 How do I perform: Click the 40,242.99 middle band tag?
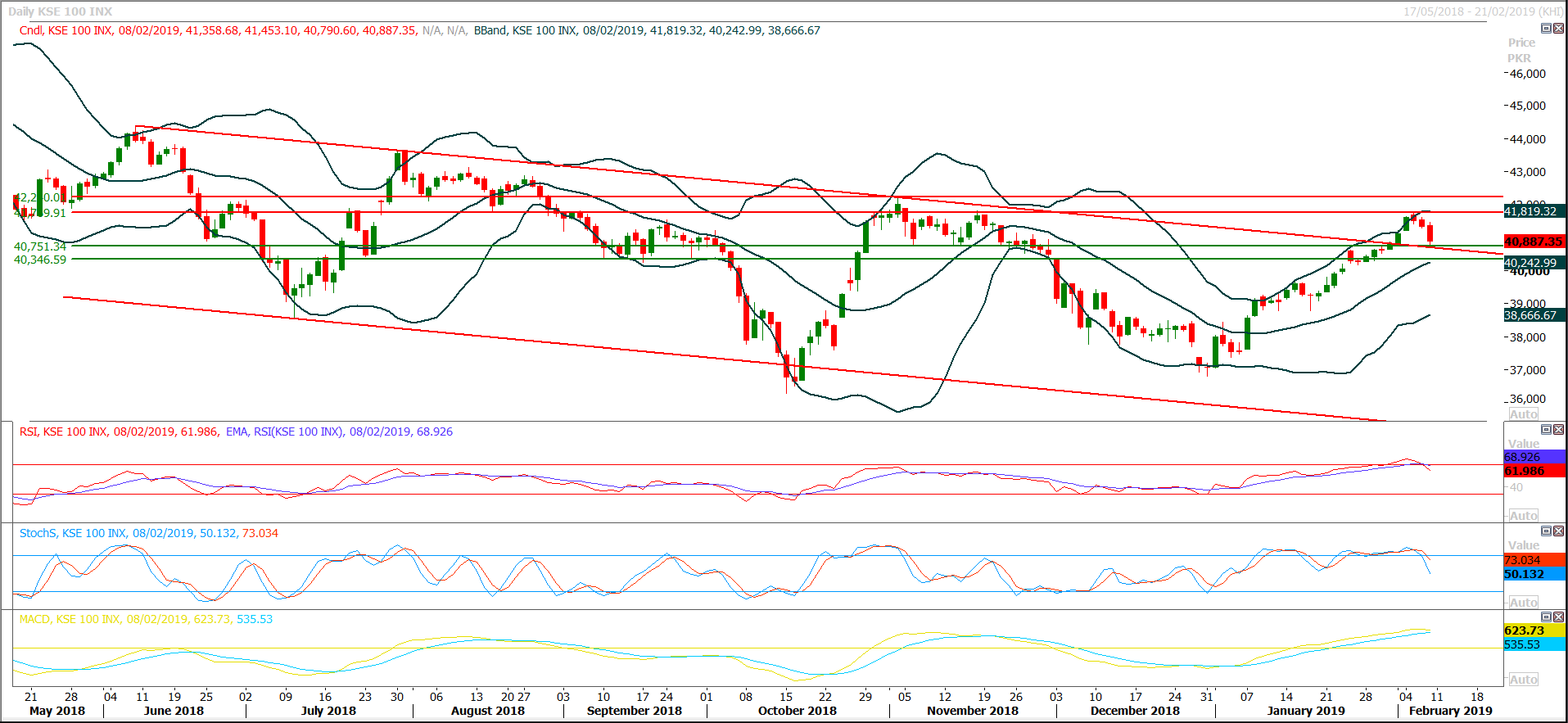[x=1534, y=263]
